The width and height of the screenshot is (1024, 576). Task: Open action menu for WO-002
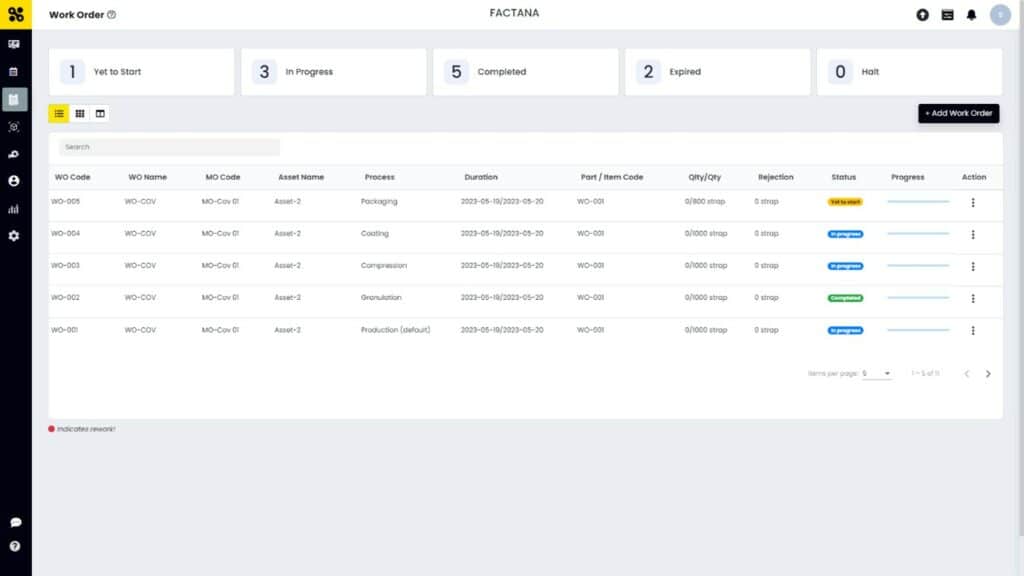(x=973, y=298)
